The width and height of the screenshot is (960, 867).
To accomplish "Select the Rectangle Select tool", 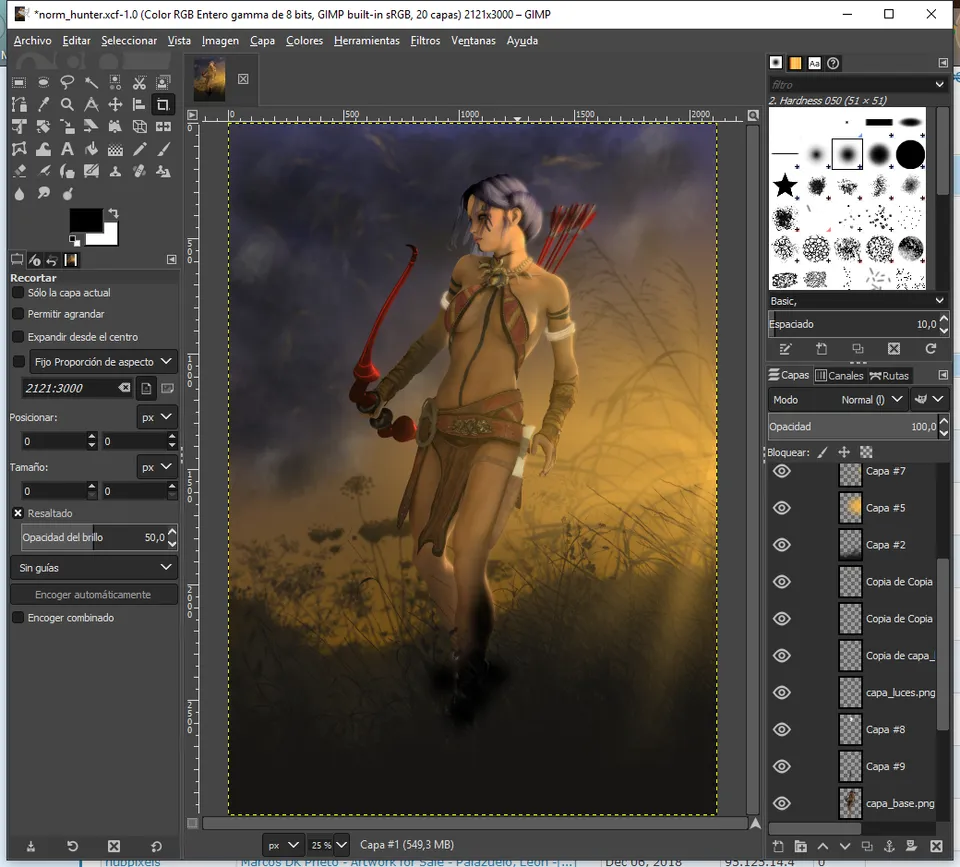I will pos(19,82).
